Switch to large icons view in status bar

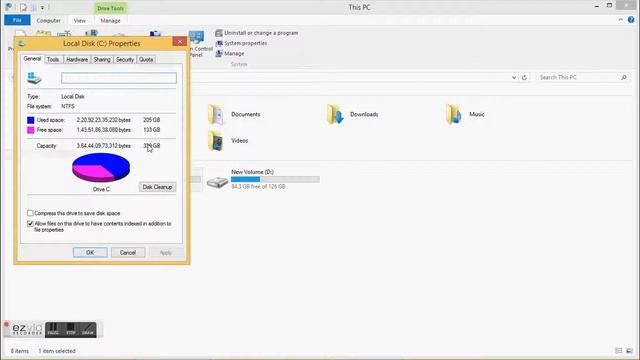629,351
